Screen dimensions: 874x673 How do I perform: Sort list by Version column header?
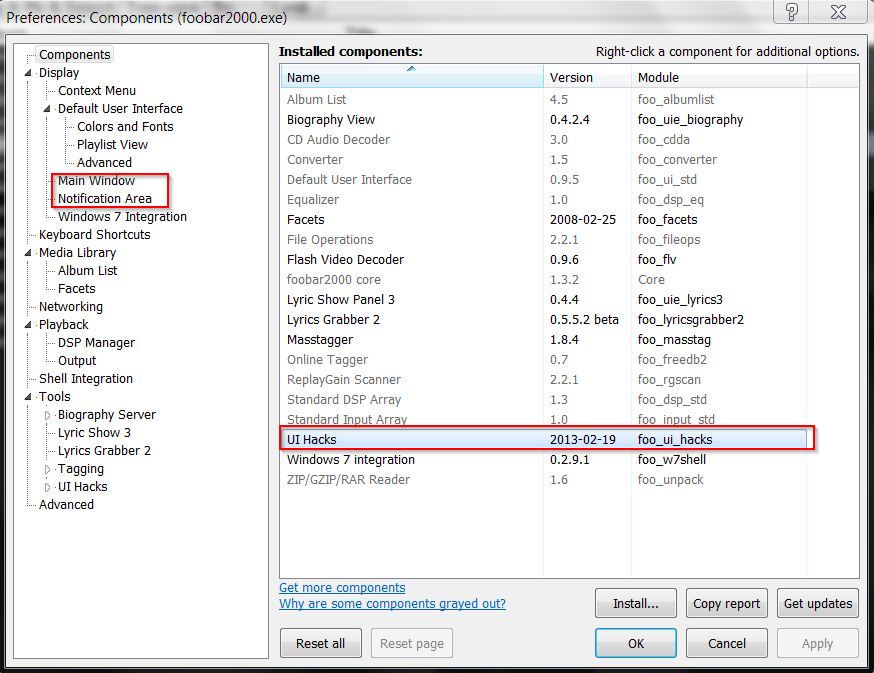pyautogui.click(x=587, y=77)
